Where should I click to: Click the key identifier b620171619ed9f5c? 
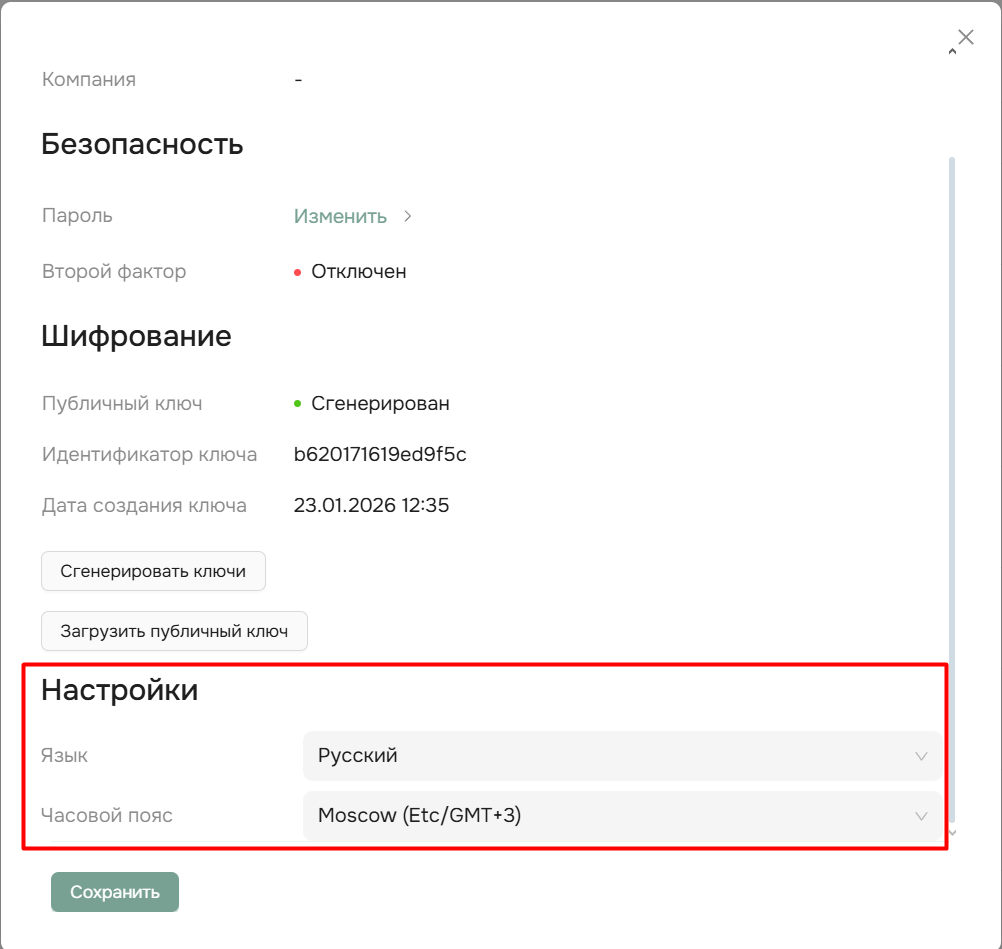pyautogui.click(x=380, y=455)
